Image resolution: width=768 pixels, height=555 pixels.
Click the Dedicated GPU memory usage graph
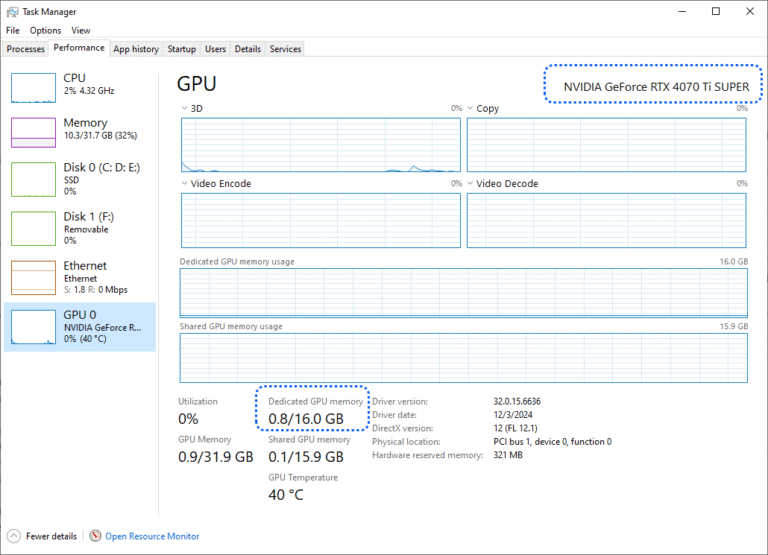(463, 293)
